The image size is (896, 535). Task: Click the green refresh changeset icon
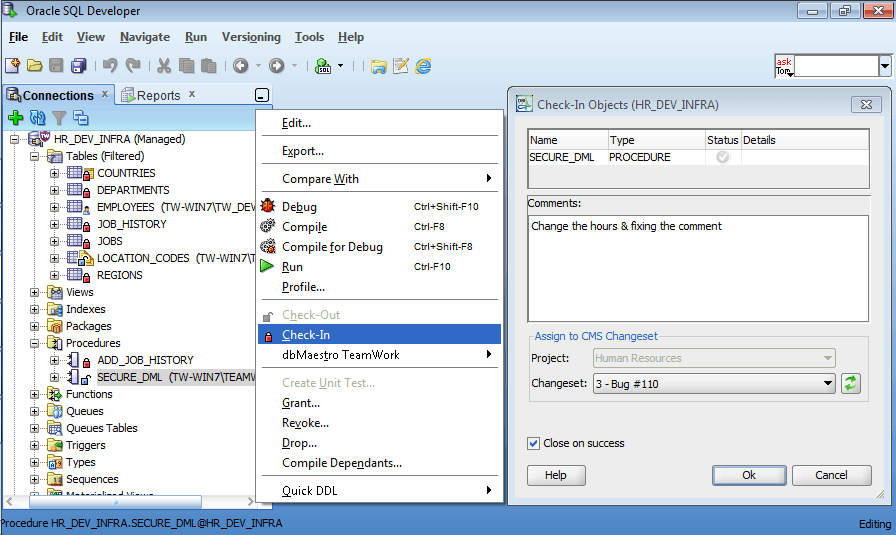tap(851, 383)
